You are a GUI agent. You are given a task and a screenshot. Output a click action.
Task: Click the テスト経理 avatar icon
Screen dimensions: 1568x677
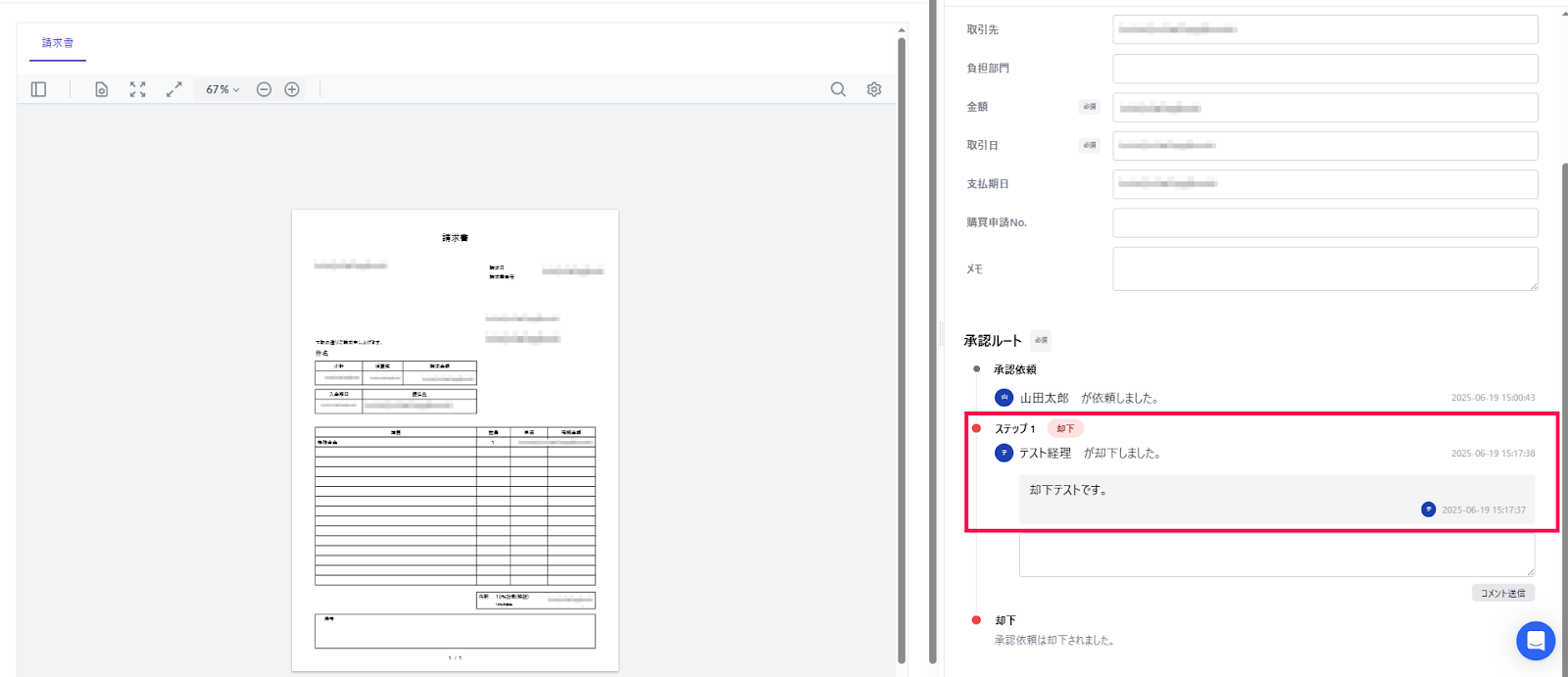(x=1004, y=453)
